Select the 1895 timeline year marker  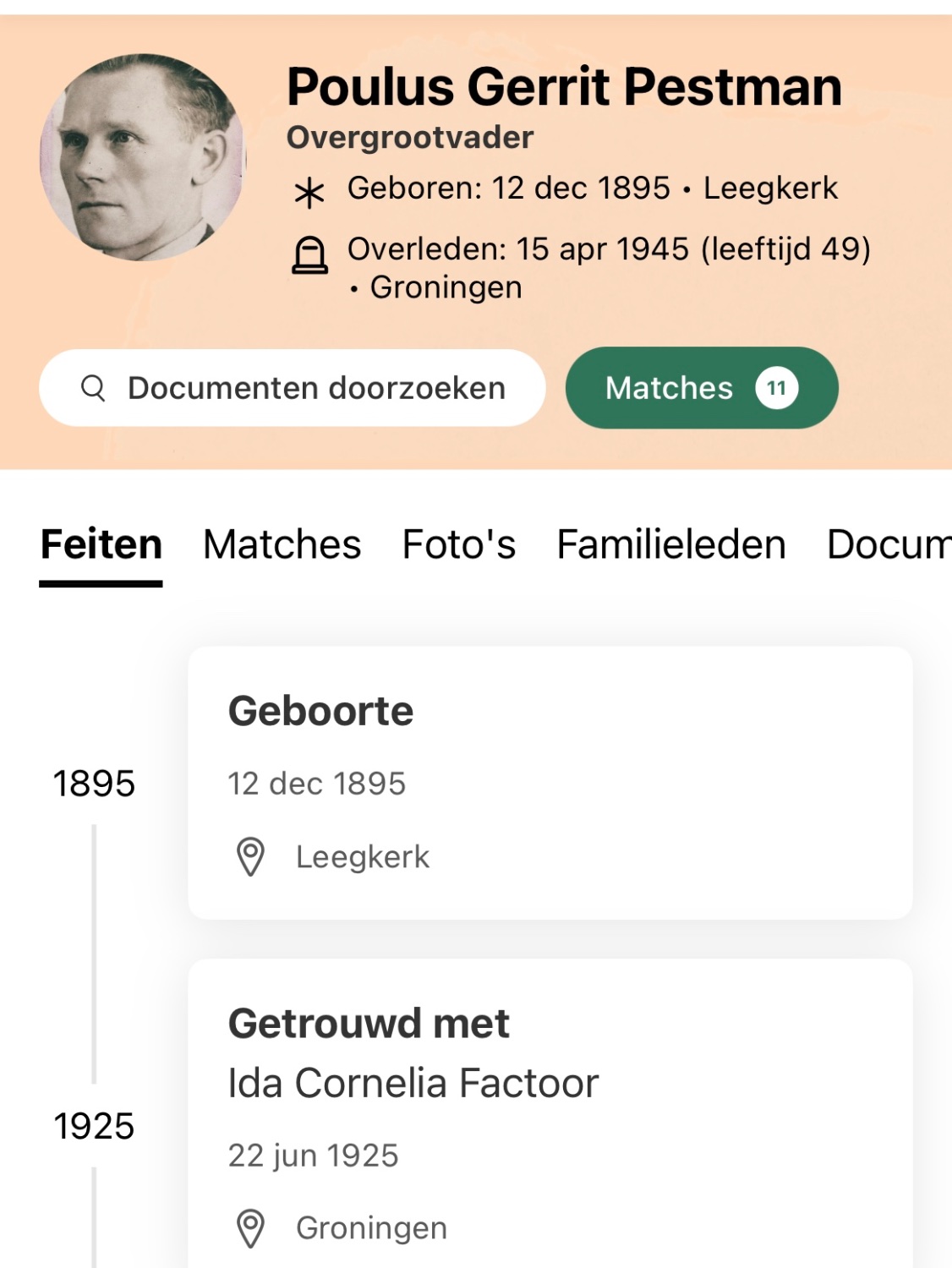pos(94,784)
